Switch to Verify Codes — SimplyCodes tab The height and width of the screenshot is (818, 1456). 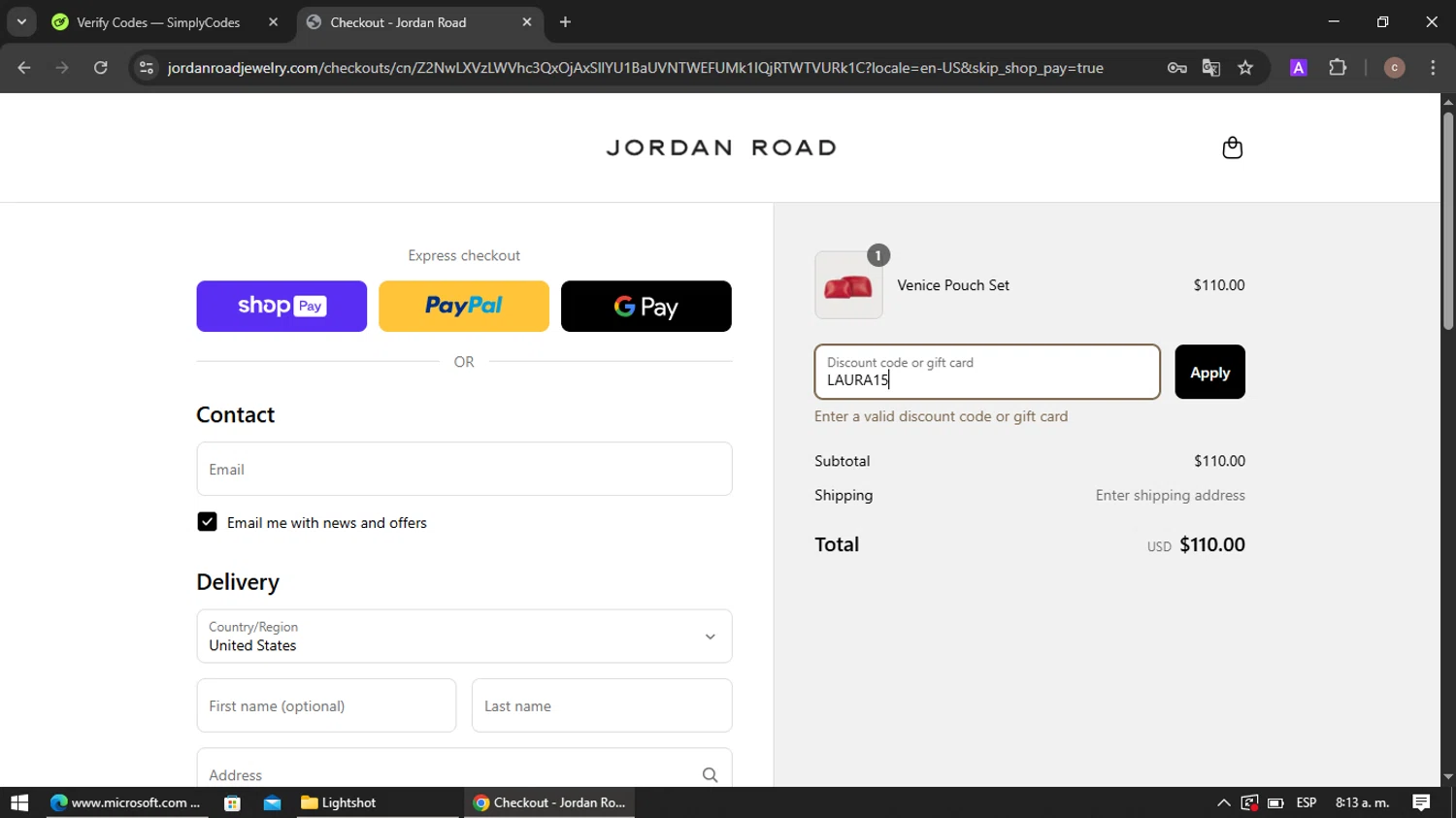(x=158, y=22)
